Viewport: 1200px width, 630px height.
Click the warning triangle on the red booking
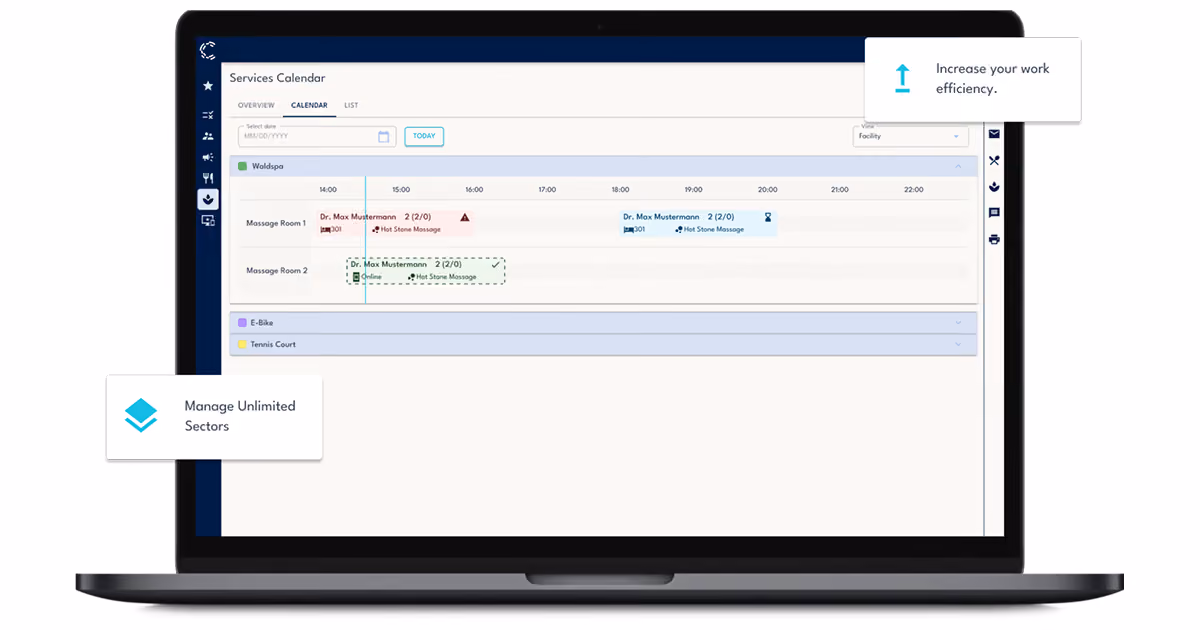click(x=464, y=217)
